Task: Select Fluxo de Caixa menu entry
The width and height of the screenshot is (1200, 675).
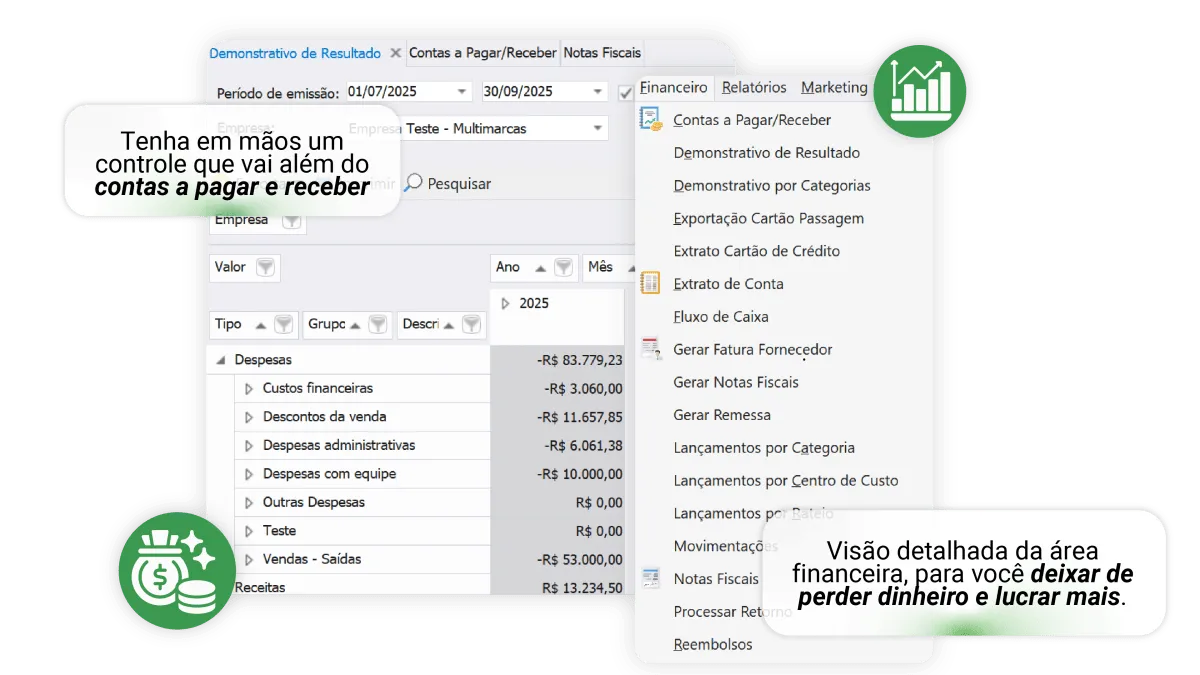Action: click(721, 317)
